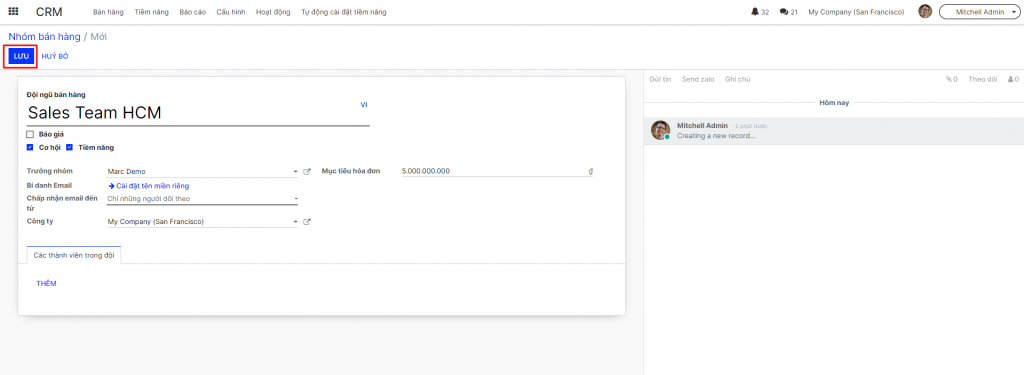
Task: Open the external link icon beside Marc Demo
Action: pyautogui.click(x=308, y=172)
